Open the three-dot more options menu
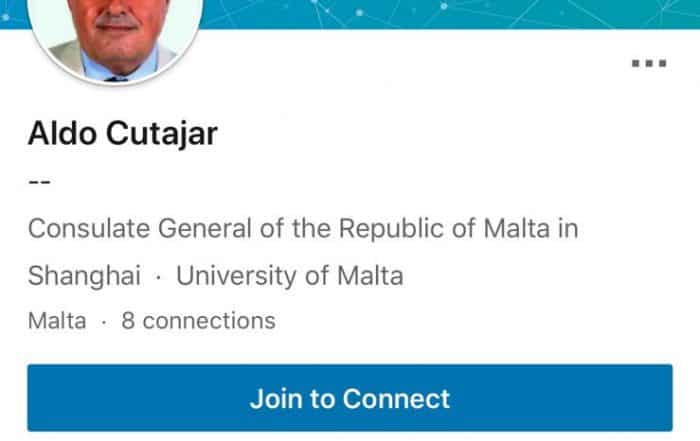The width and height of the screenshot is (700, 441). tap(649, 63)
